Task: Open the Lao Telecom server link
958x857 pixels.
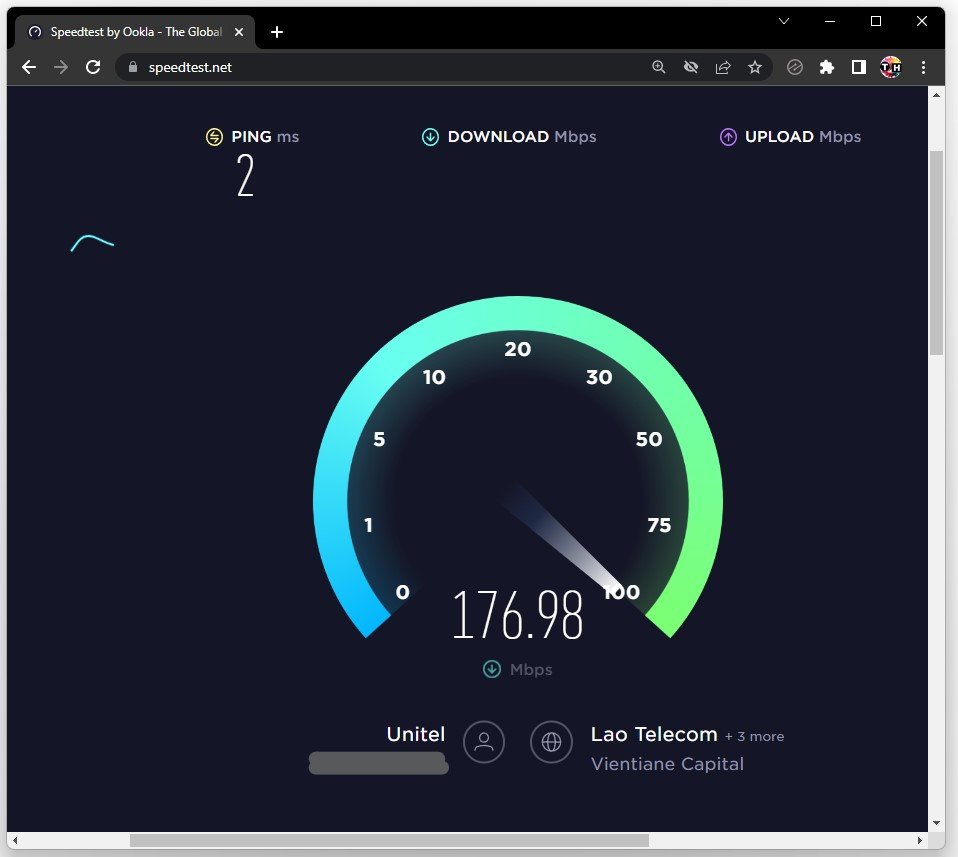Action: pyautogui.click(x=654, y=734)
